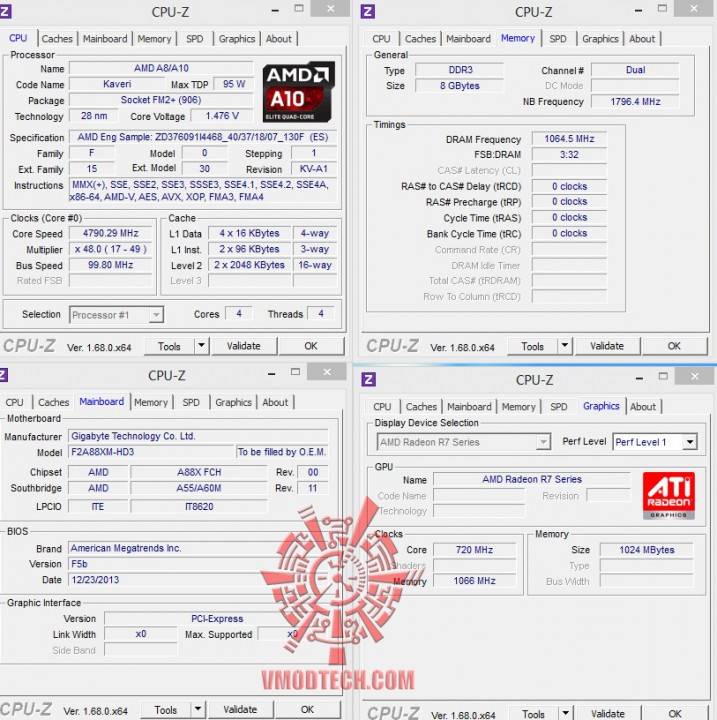Select the Graphics tab in the CPU window
The width and height of the screenshot is (717, 720).
coord(237,39)
